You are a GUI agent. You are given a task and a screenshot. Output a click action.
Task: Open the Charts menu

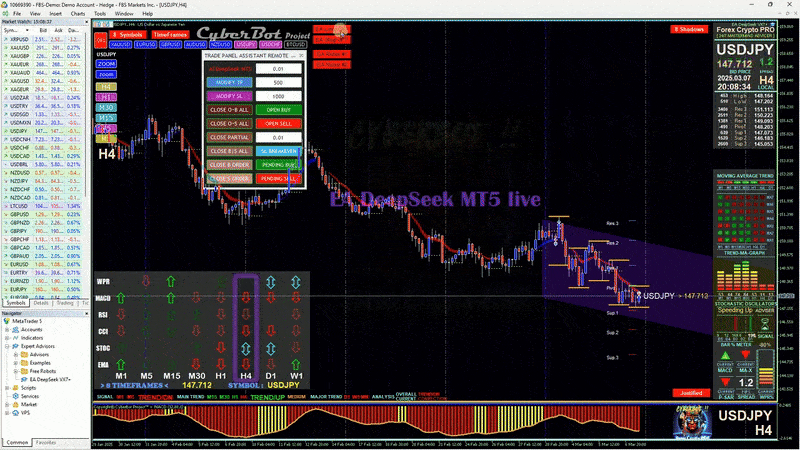pyautogui.click(x=78, y=13)
